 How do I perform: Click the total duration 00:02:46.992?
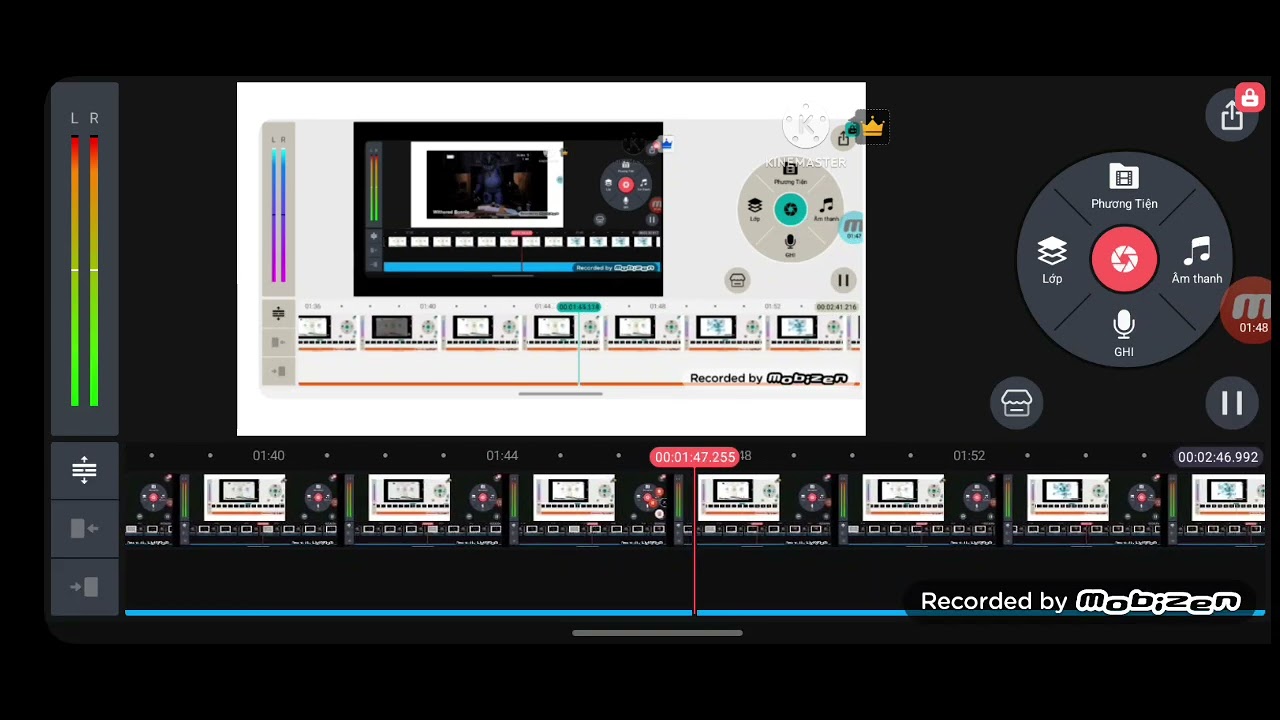click(1218, 457)
